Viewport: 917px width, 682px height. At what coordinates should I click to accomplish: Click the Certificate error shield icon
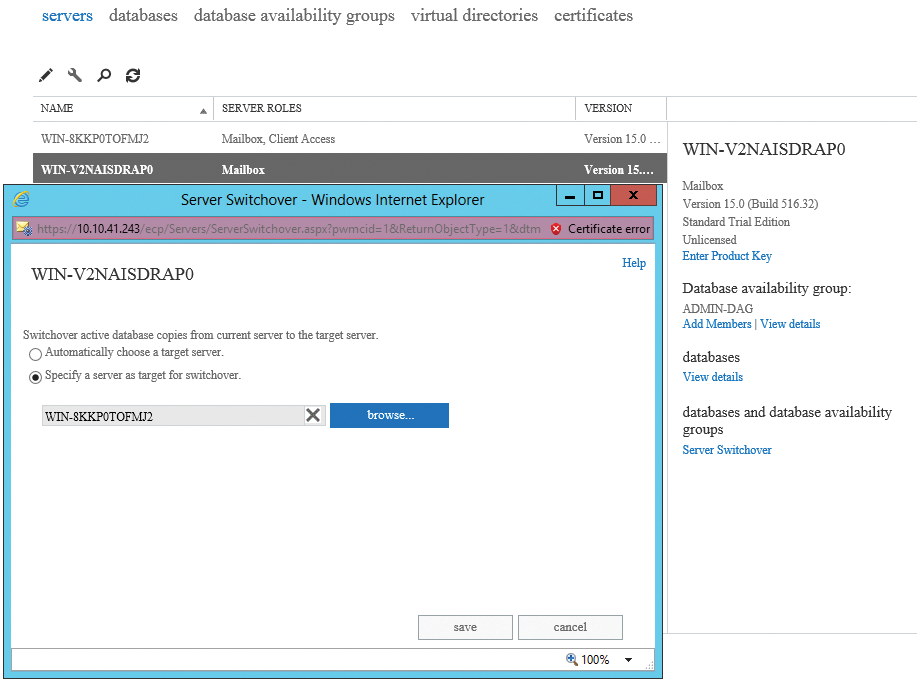(x=556, y=229)
